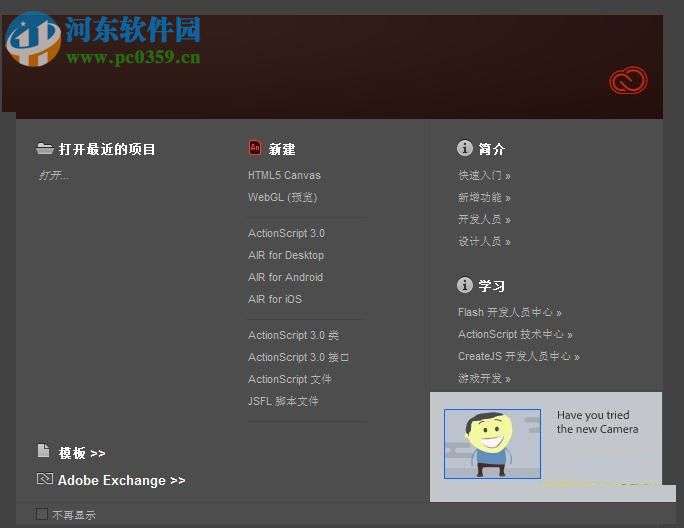Open the Flash 开发人员中心 link
Screen dimensions: 684x528
(510, 312)
